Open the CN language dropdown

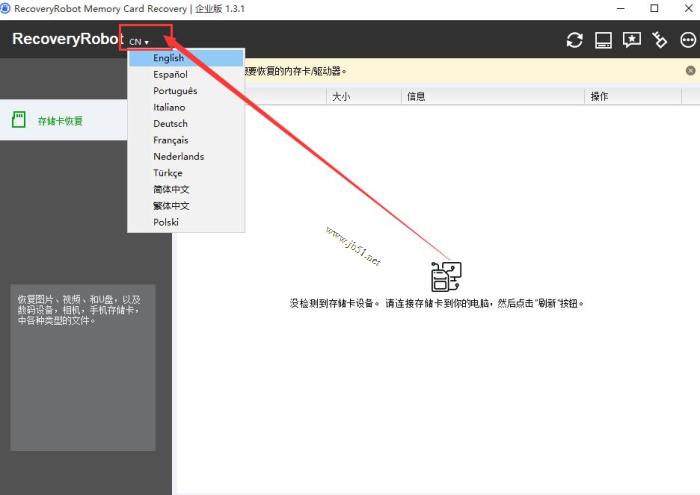point(139,42)
